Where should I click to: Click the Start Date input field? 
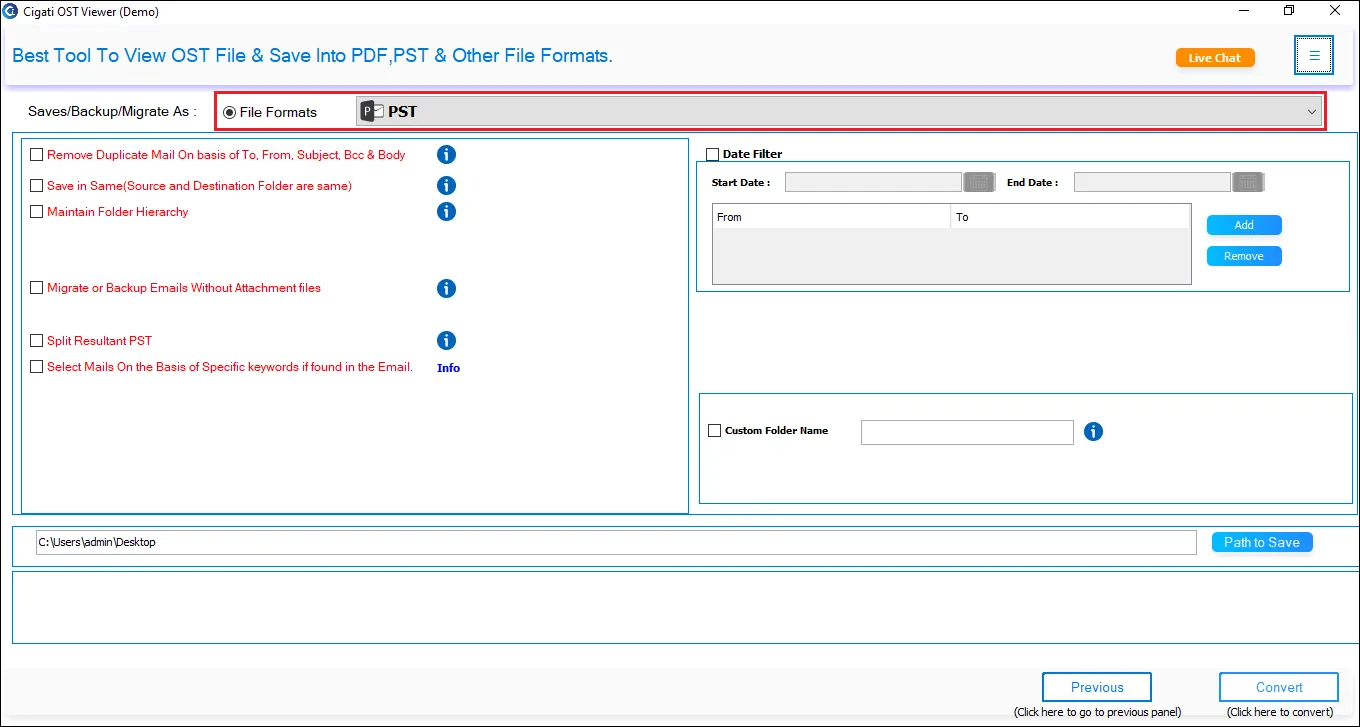tap(874, 182)
